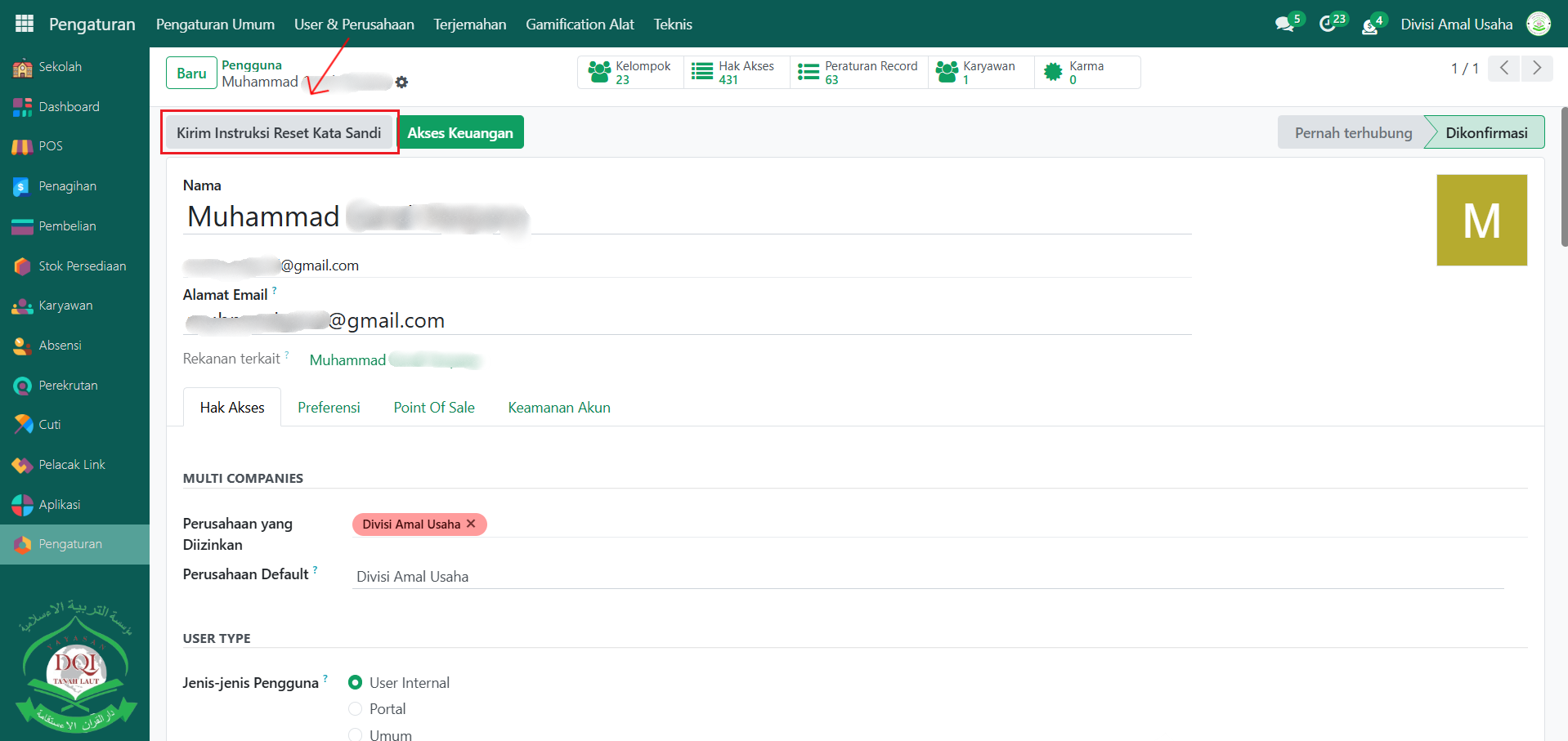Click the gear icon beside the user name

click(401, 83)
